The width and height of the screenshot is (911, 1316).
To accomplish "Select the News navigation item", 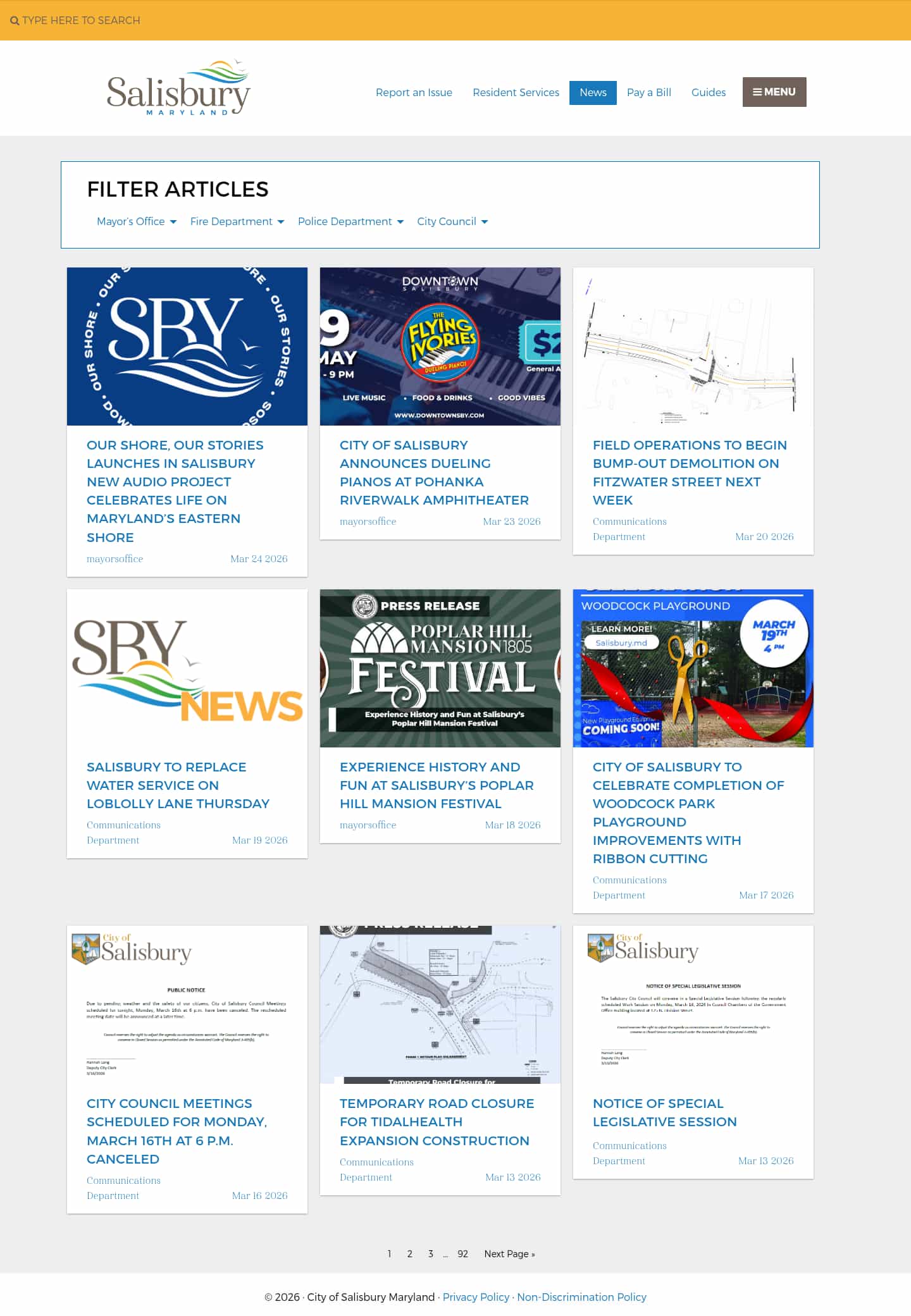I will pos(593,92).
